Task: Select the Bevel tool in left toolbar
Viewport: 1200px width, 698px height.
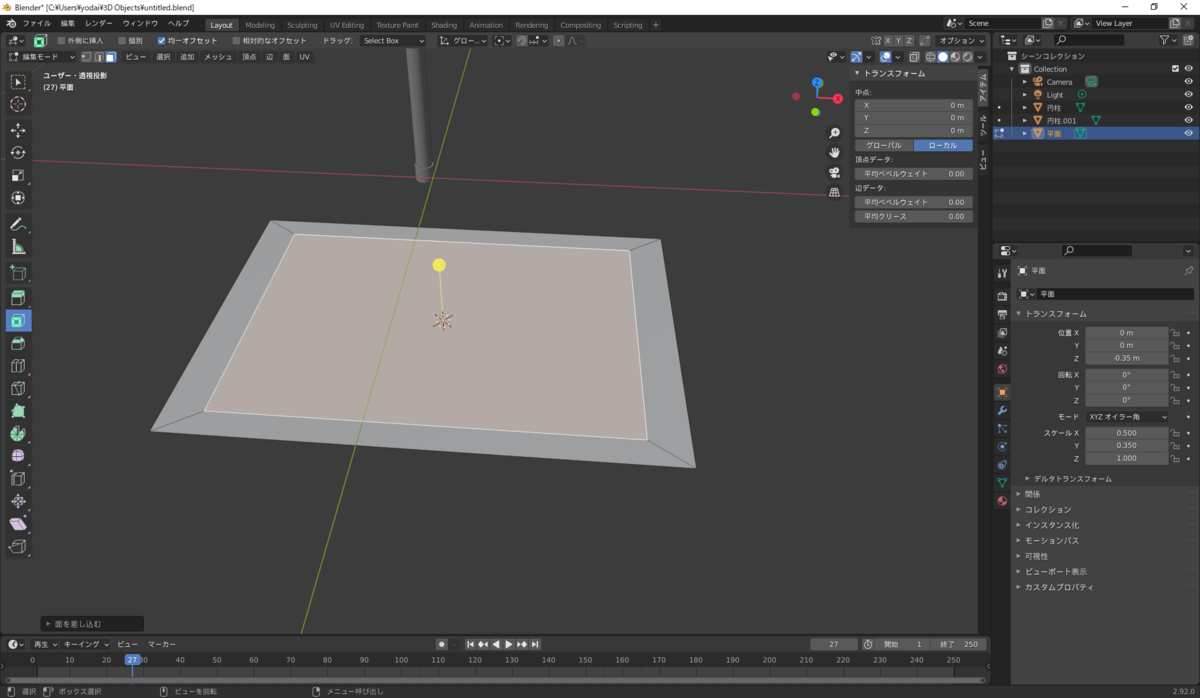Action: 18,344
